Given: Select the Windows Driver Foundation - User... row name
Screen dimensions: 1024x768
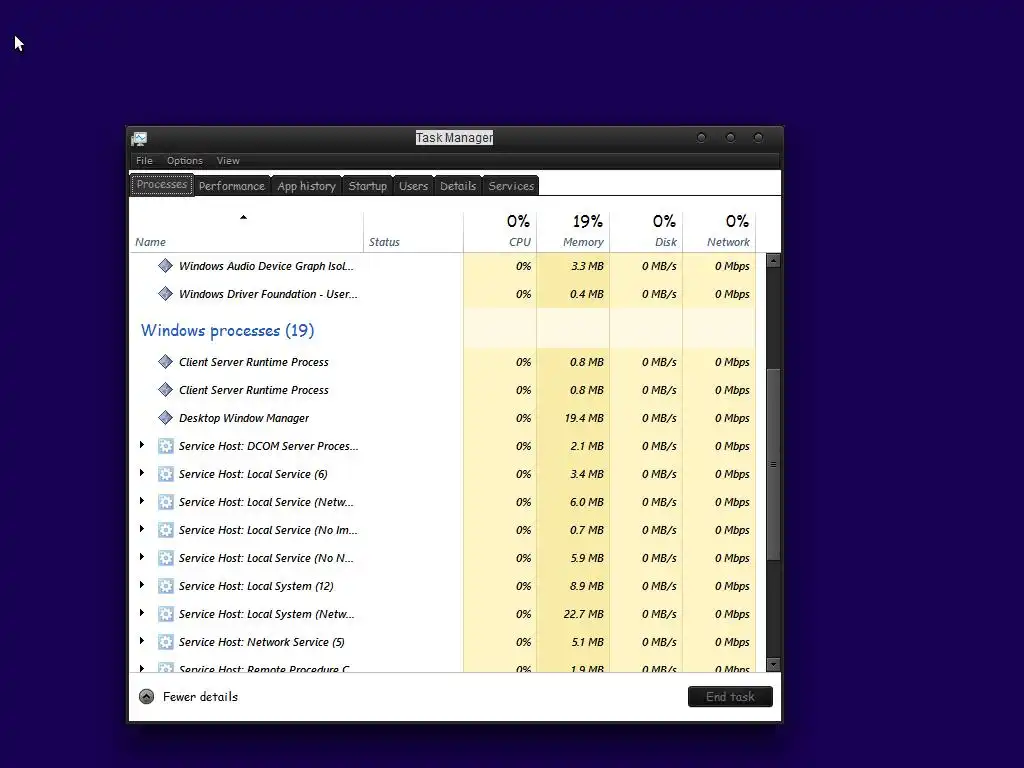Looking at the screenshot, I should pyautogui.click(x=268, y=294).
